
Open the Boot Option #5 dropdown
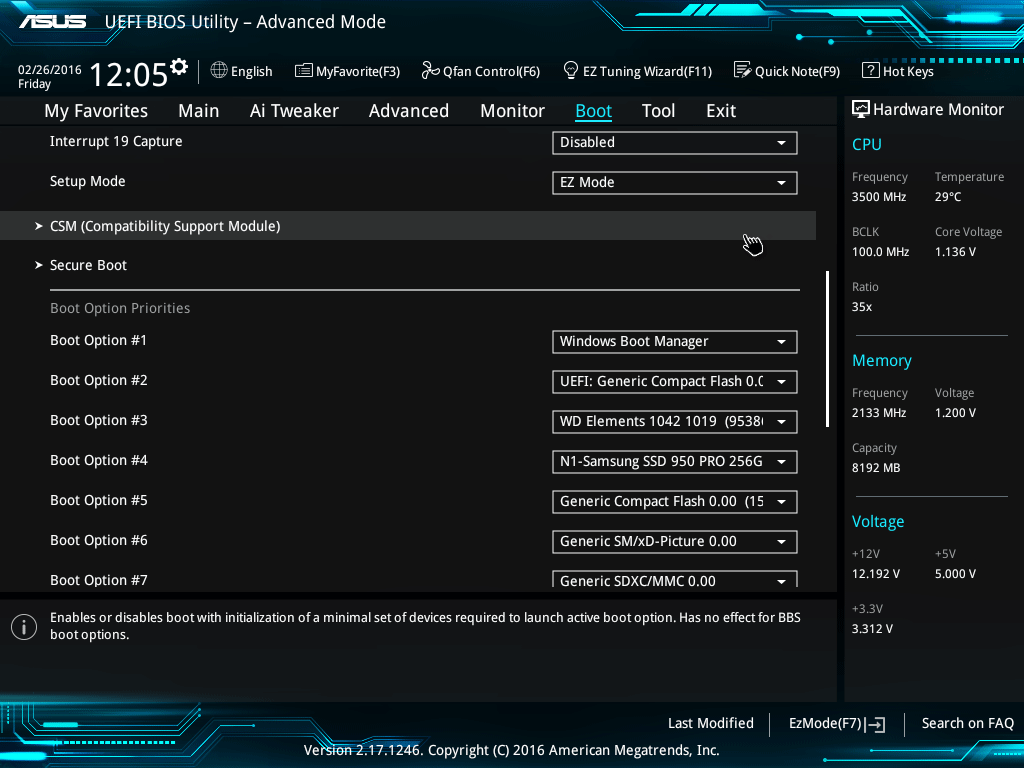[x=675, y=502]
